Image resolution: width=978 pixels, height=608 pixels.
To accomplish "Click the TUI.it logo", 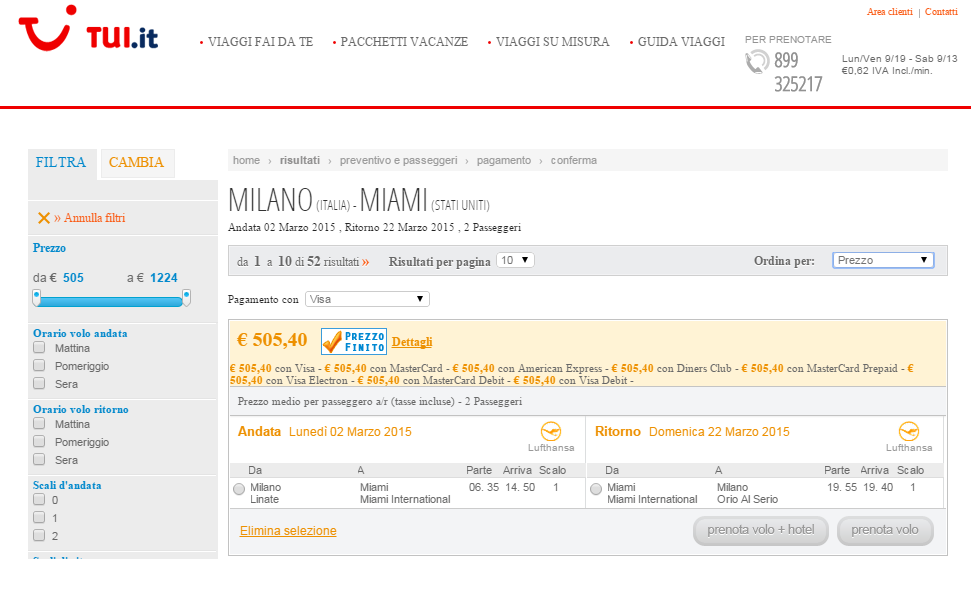I will click(89, 29).
